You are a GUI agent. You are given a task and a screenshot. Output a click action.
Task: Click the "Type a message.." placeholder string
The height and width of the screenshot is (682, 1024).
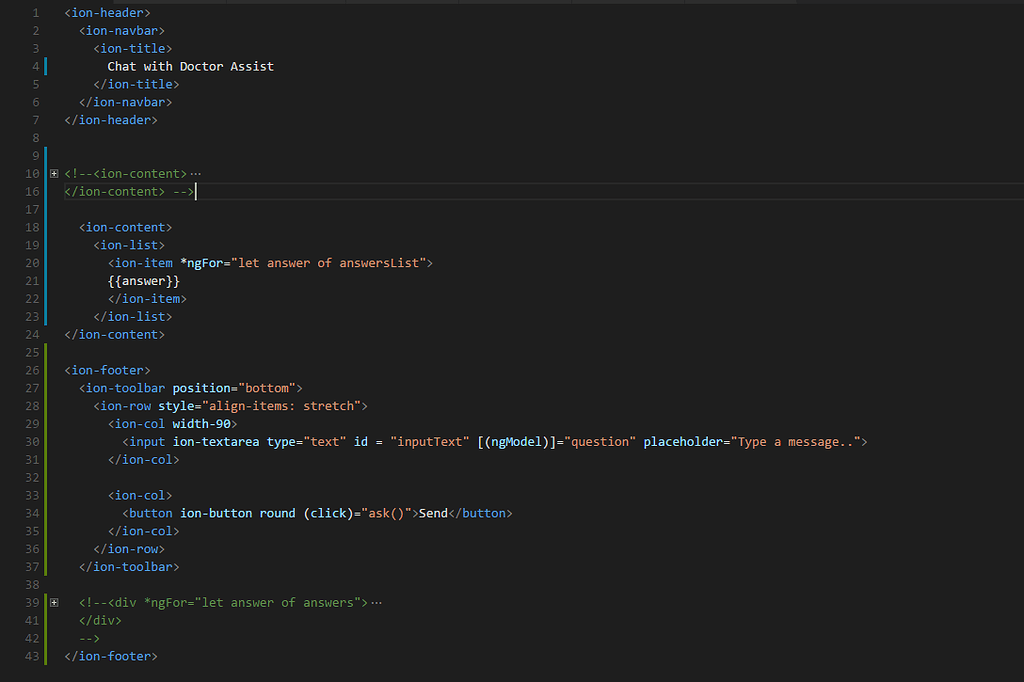click(x=795, y=442)
